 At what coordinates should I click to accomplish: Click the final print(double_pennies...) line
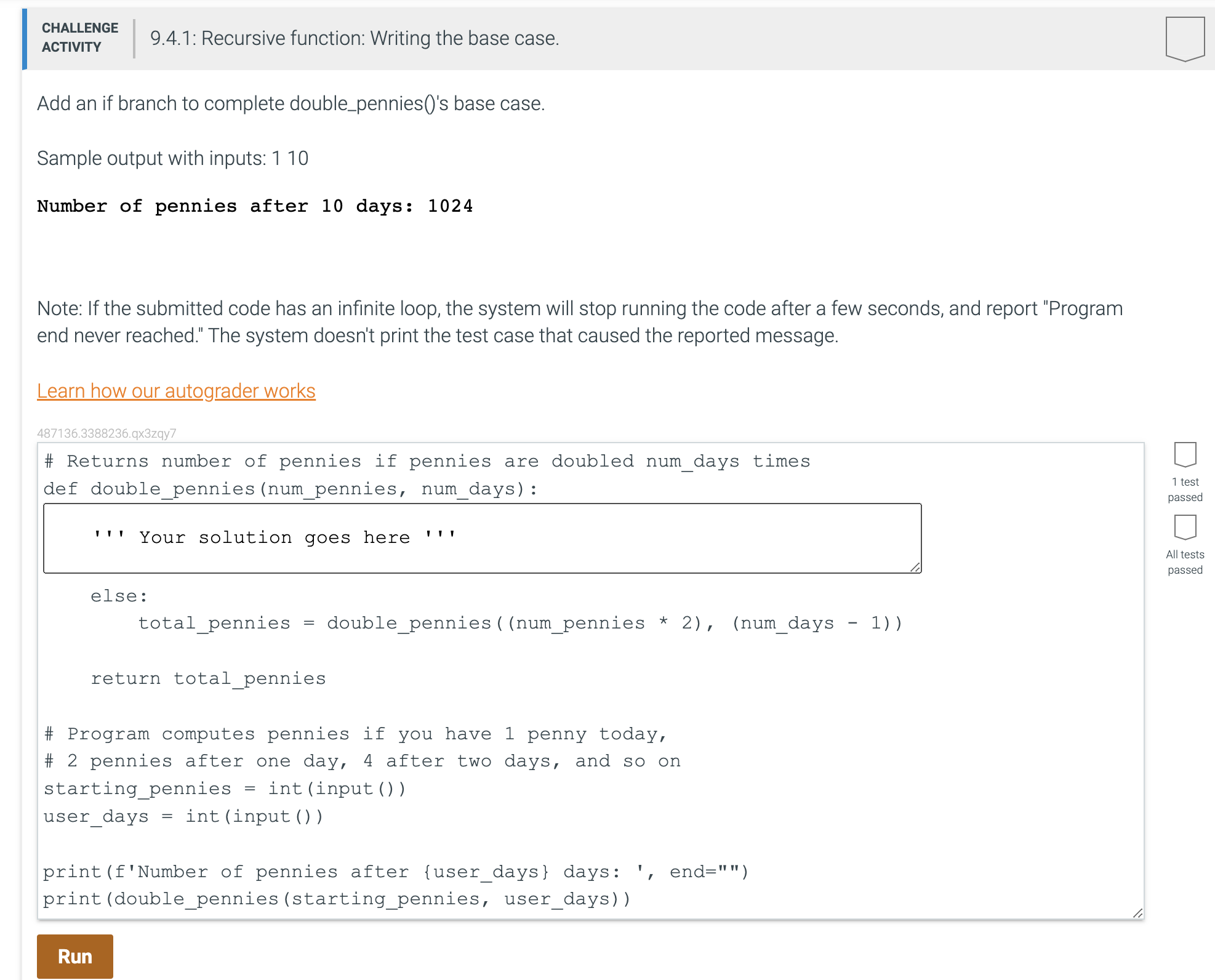pos(337,899)
